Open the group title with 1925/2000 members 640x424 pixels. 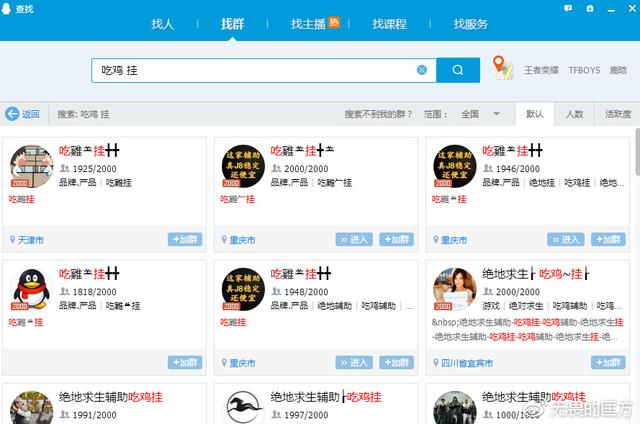(x=89, y=151)
